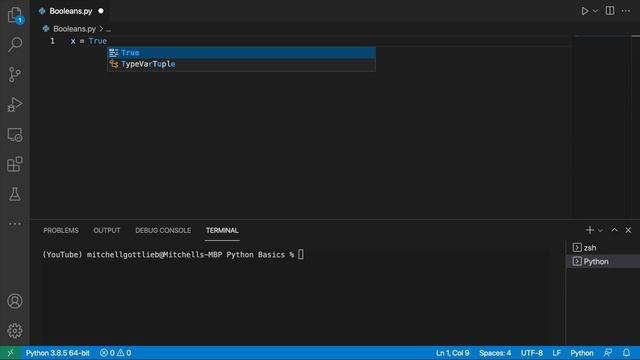Open Run and Debug view
The height and width of the screenshot is (360, 640).
point(15,104)
